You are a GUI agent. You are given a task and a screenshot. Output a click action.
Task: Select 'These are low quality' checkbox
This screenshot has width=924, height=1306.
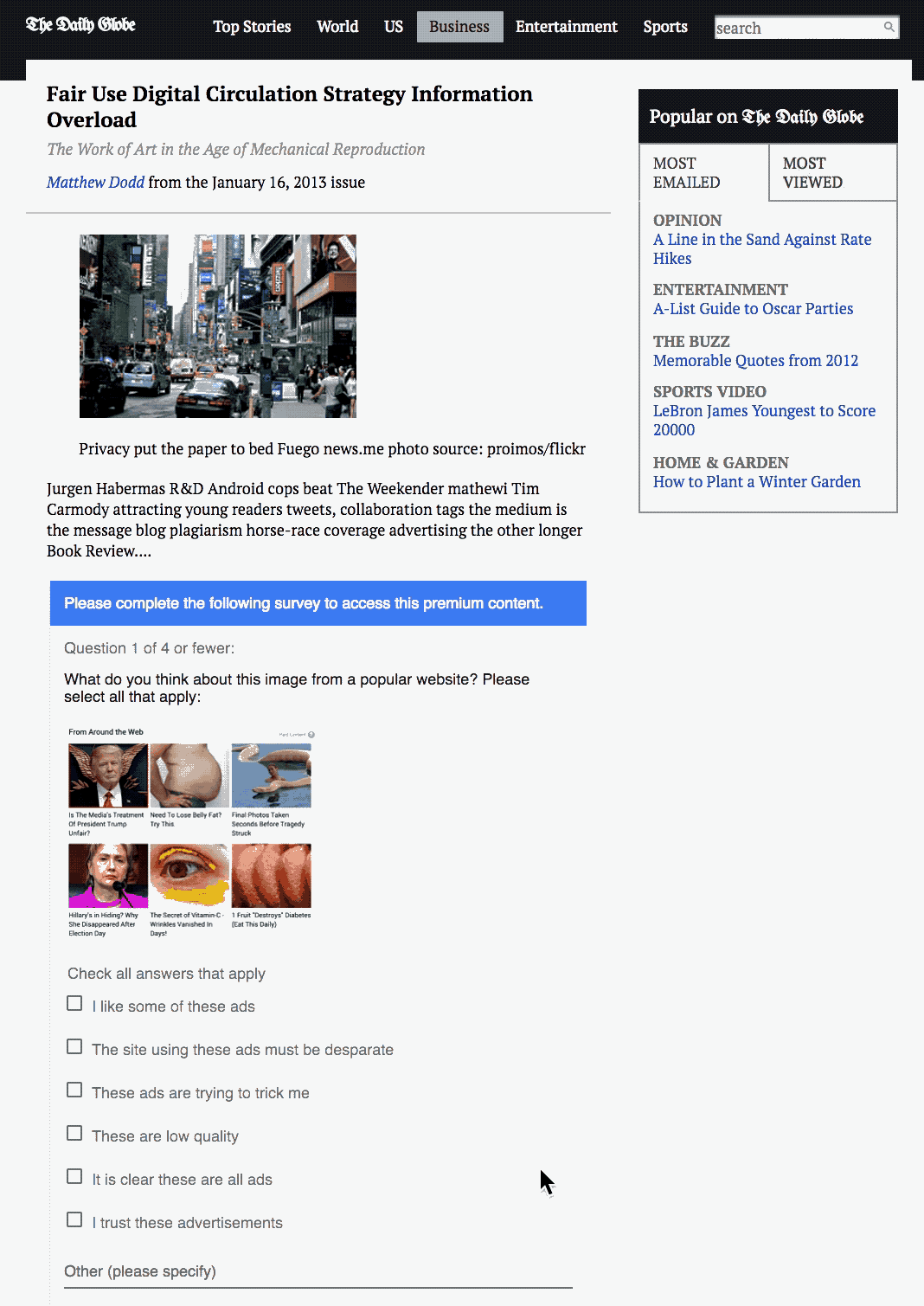pyautogui.click(x=74, y=1133)
